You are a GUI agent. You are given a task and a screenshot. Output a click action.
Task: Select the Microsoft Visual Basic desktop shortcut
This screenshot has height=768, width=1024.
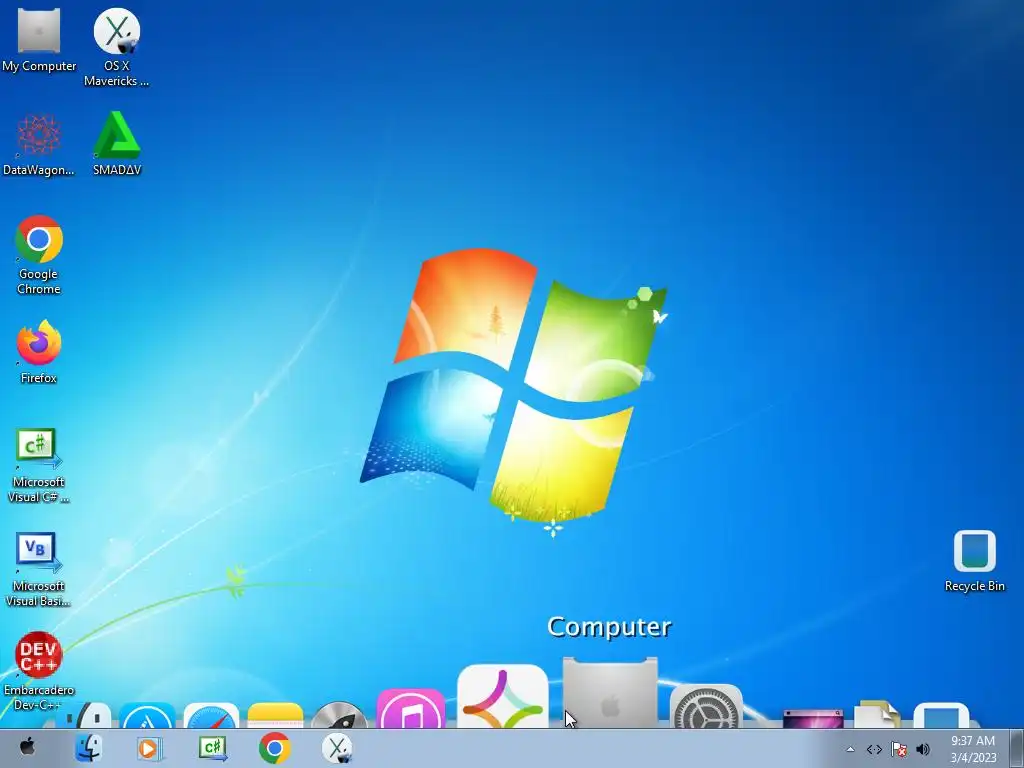click(39, 570)
